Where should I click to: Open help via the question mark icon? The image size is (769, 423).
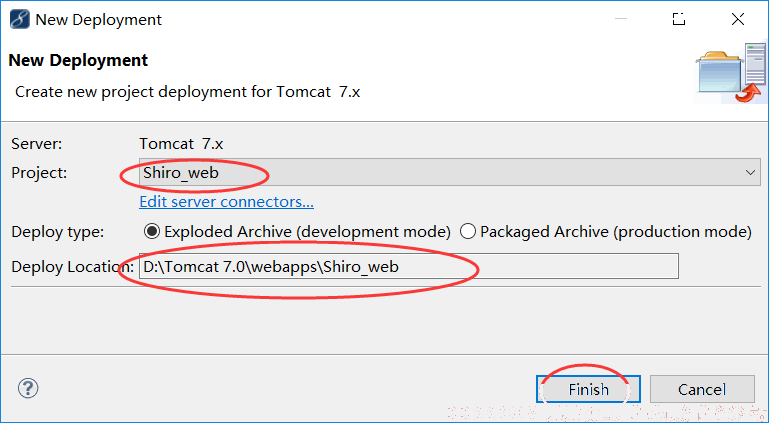(x=28, y=388)
